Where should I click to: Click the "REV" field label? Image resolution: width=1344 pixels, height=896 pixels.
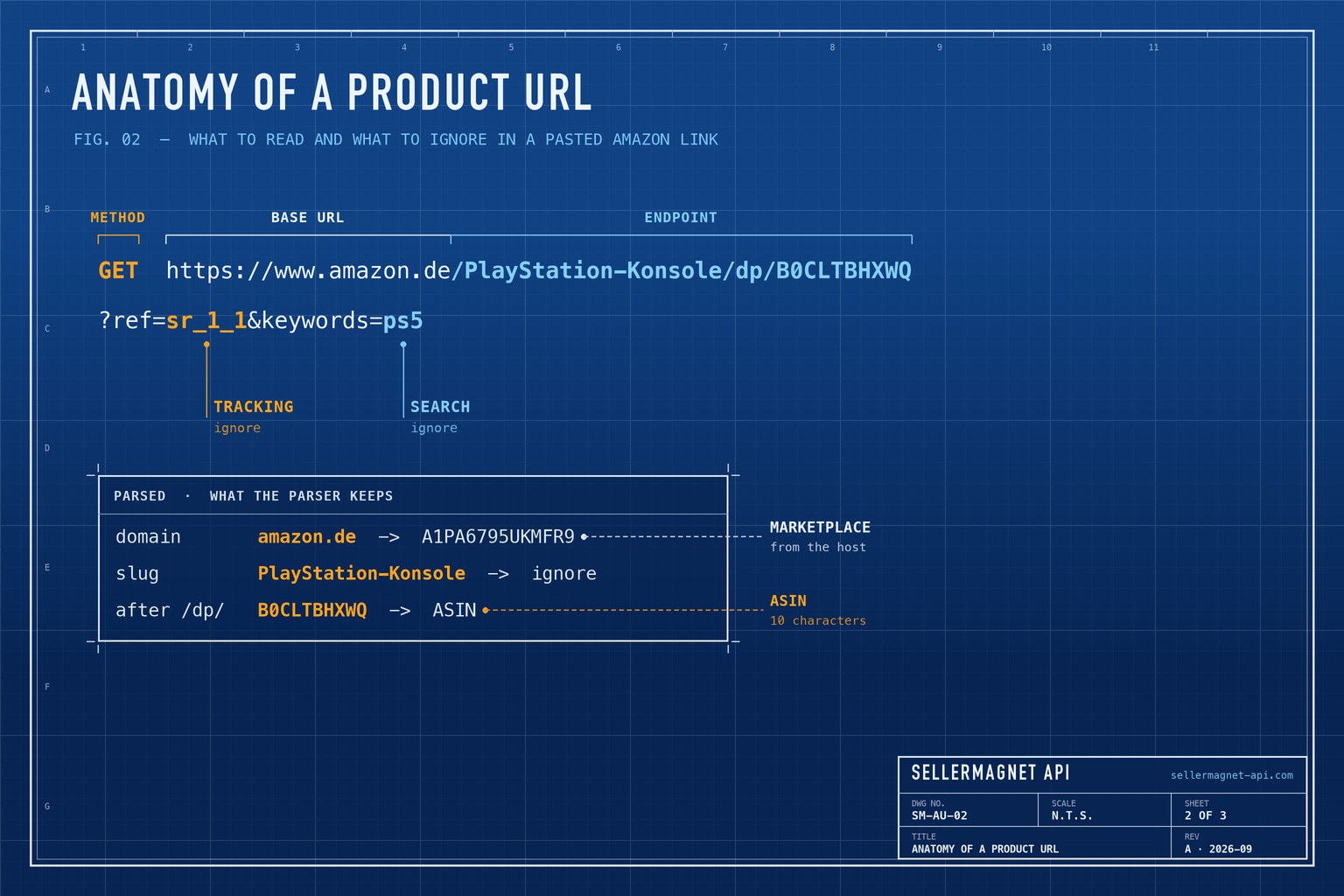click(x=1192, y=836)
